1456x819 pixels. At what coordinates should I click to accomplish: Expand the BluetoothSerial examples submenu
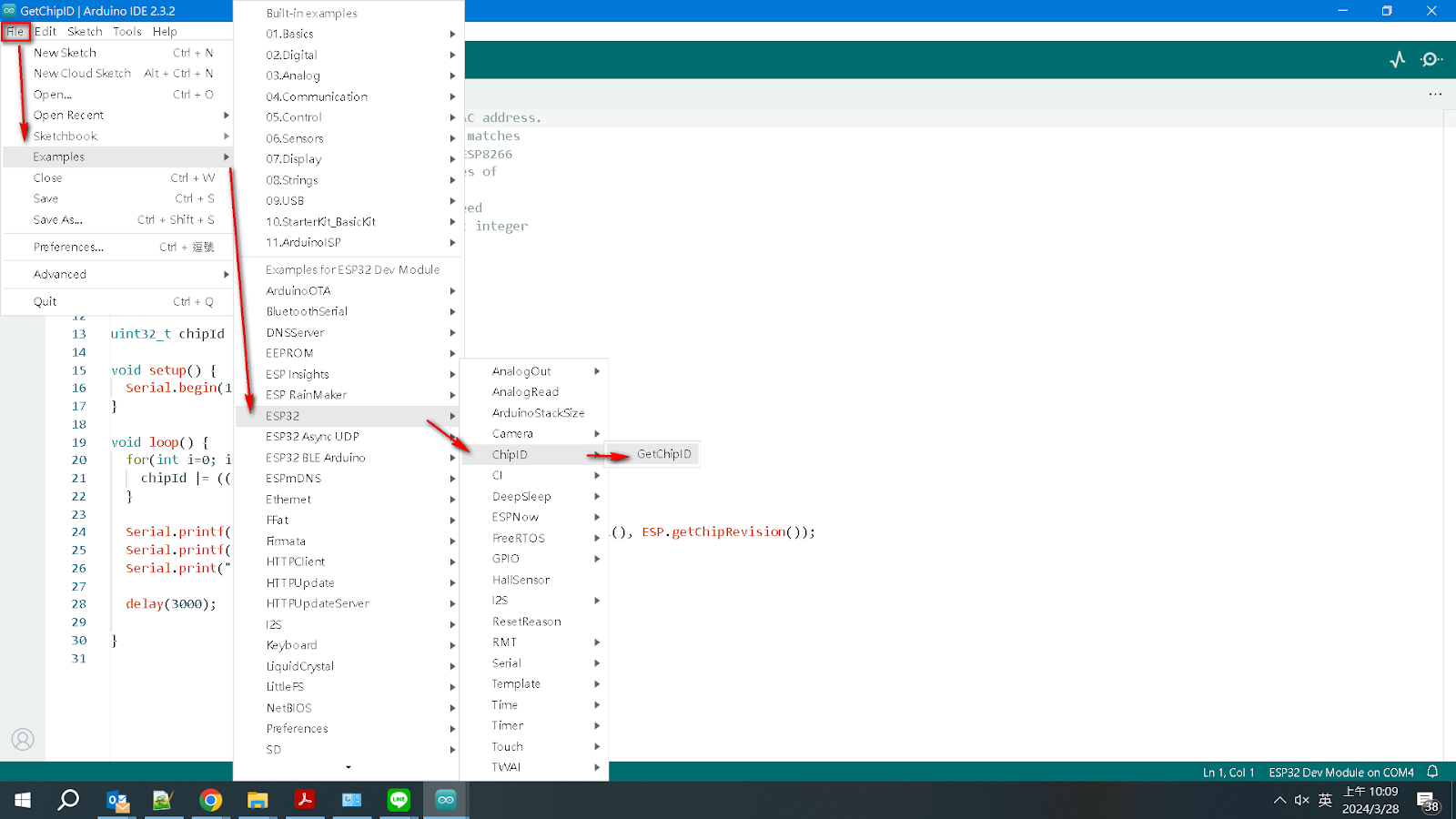coord(349,311)
